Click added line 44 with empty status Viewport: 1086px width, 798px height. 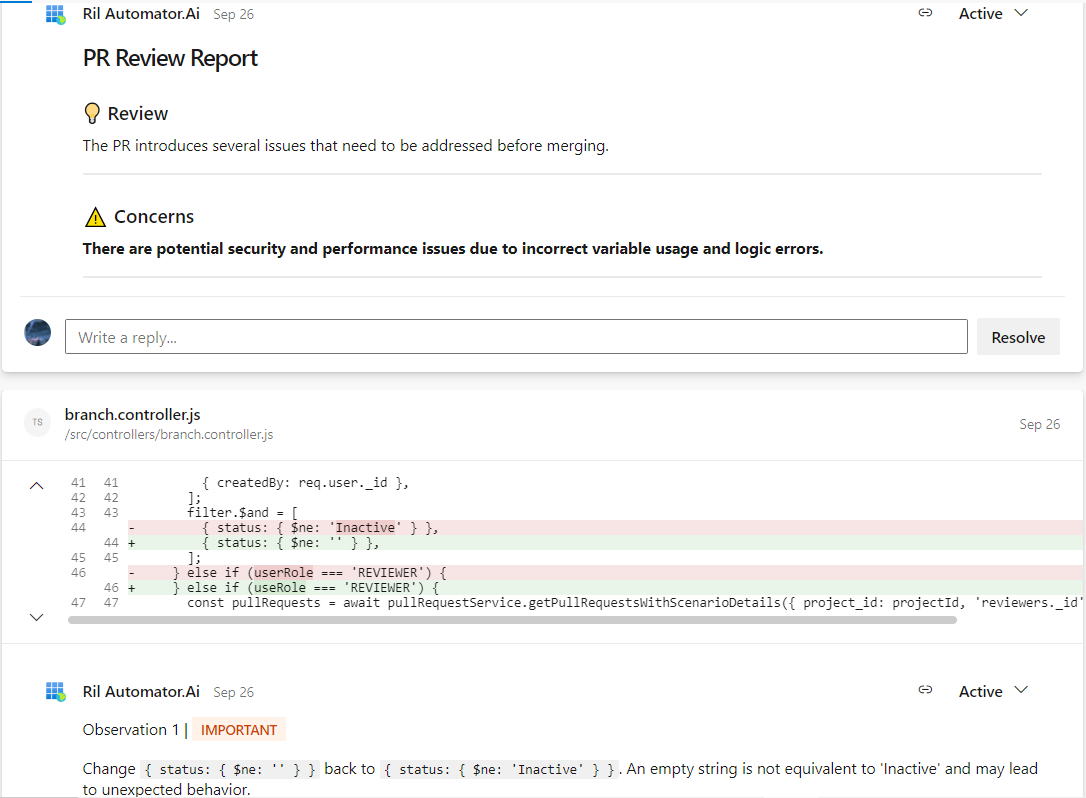(x=605, y=543)
